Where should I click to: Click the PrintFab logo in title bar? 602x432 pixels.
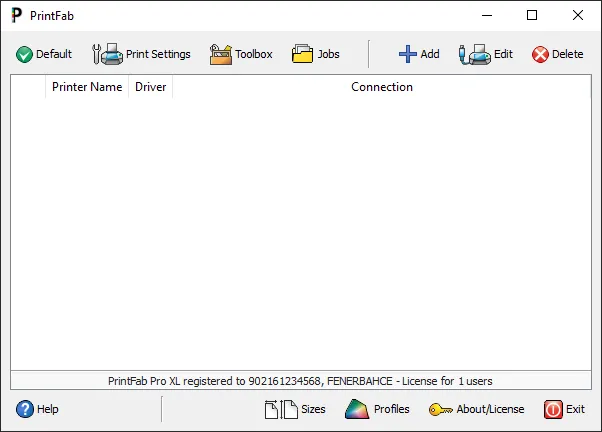tap(16, 15)
